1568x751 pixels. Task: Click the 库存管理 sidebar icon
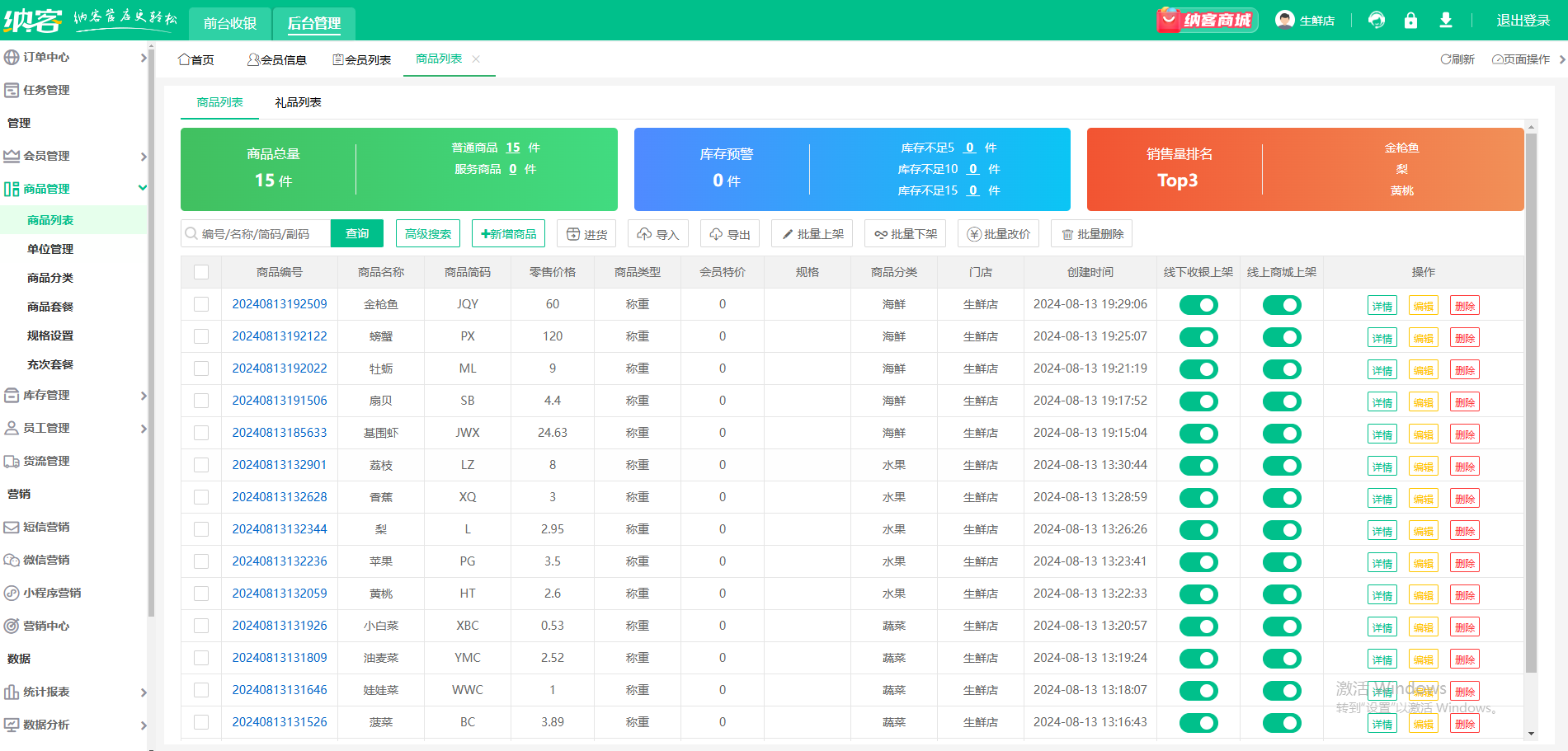[x=12, y=395]
